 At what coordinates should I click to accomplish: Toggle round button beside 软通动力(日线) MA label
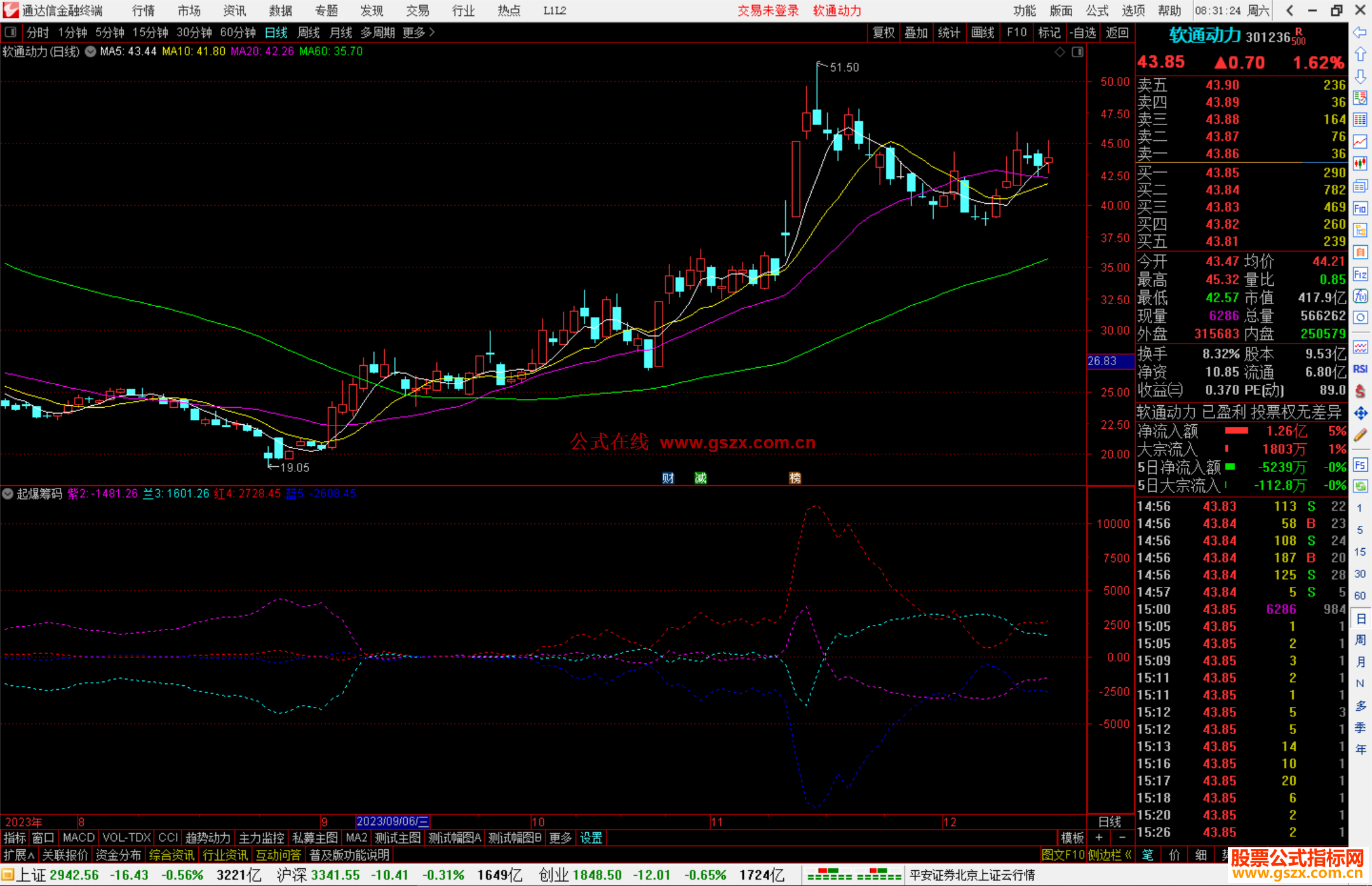click(x=91, y=51)
